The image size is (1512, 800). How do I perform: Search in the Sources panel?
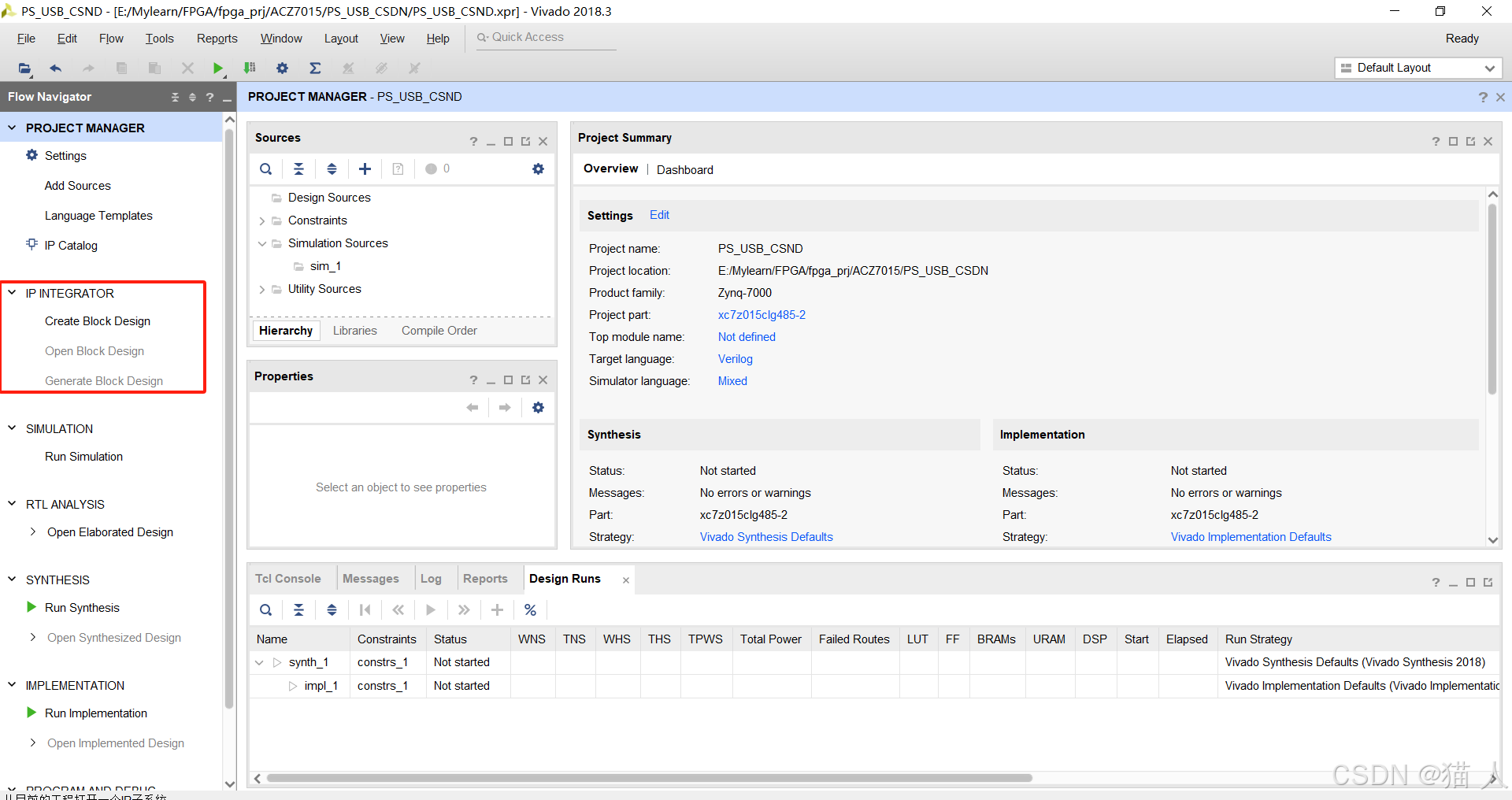[266, 169]
